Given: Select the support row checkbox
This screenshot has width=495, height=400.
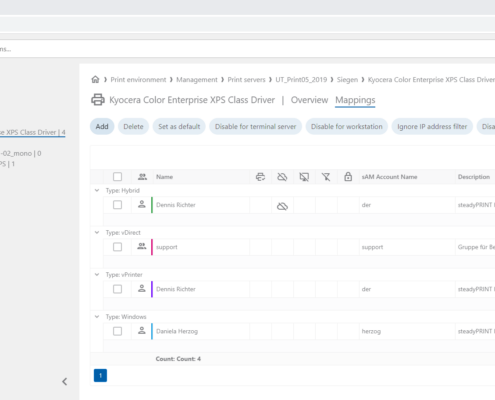Looking at the screenshot, I should tap(117, 247).
